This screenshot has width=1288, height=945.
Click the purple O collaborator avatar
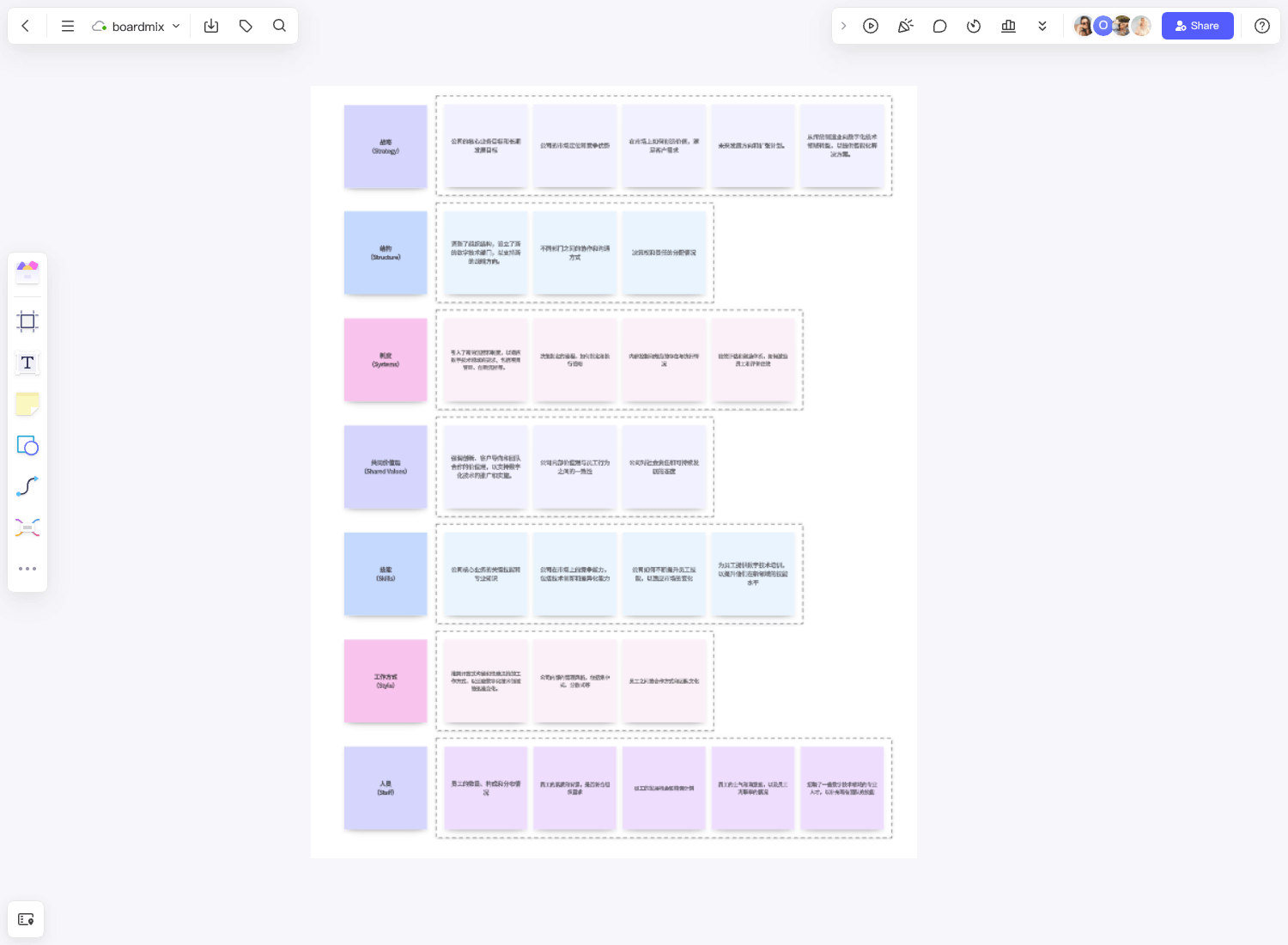[x=1103, y=26]
